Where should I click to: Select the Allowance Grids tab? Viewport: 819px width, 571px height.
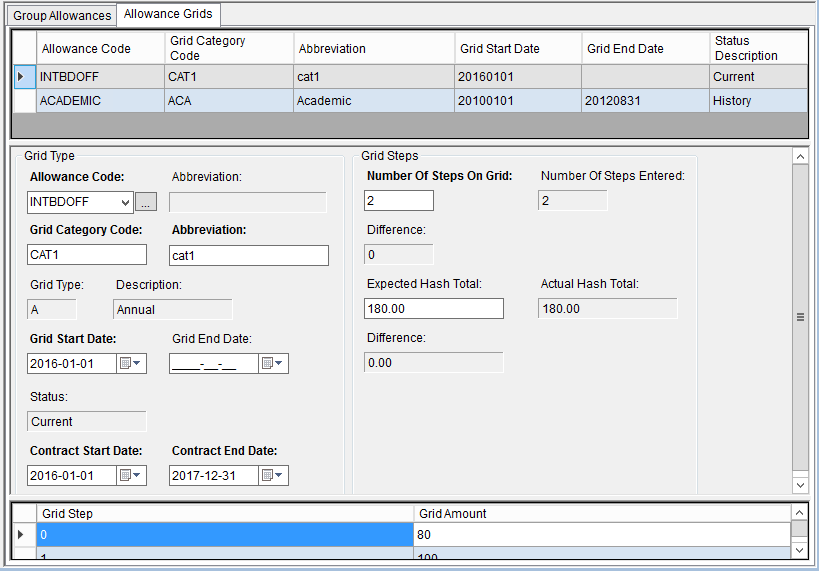click(168, 14)
